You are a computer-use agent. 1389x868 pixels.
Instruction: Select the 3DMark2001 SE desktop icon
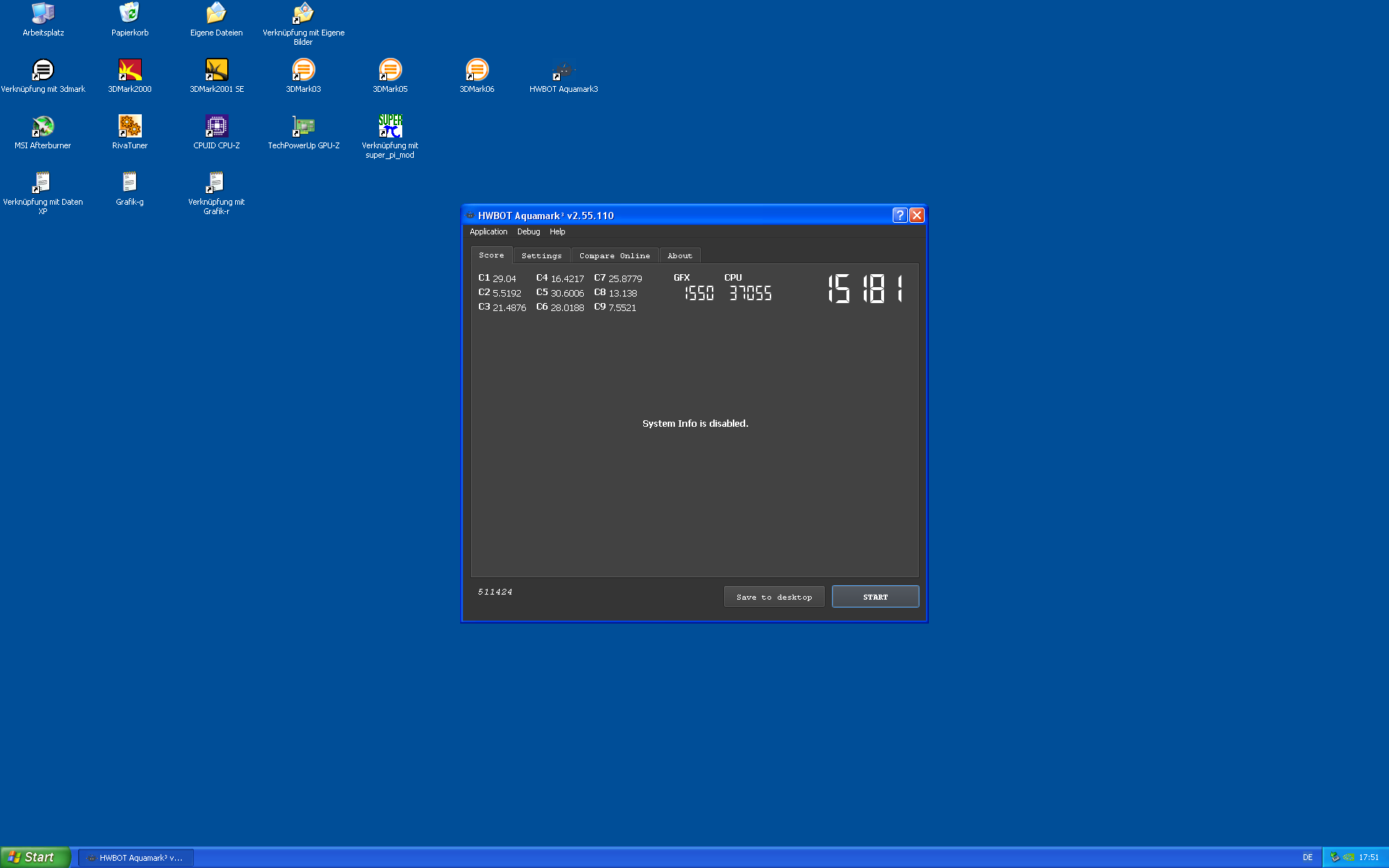[216, 76]
